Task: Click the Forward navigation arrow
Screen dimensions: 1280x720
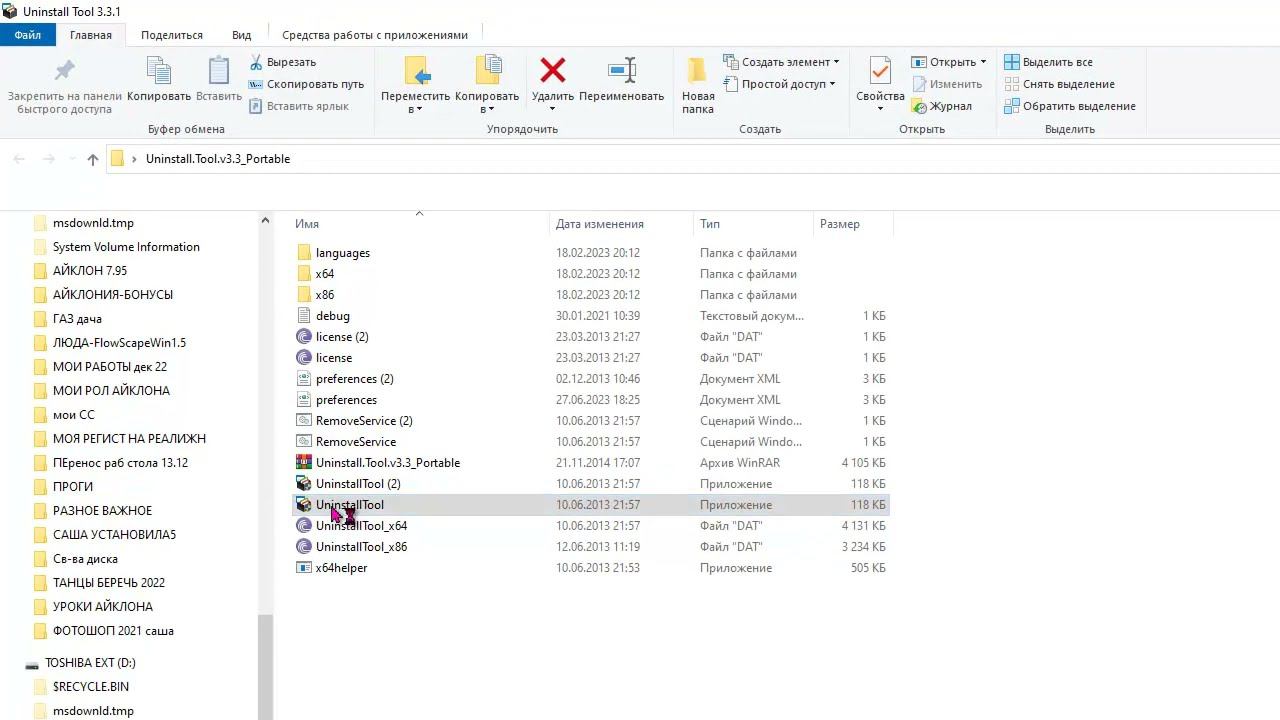Action: point(48,159)
